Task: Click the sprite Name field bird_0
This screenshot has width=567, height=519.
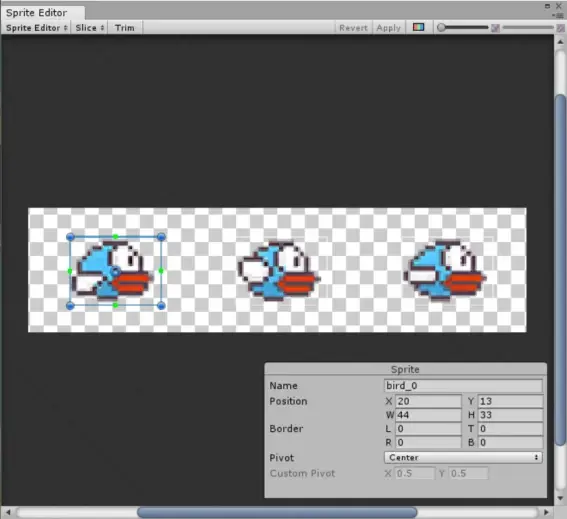Action: (x=463, y=386)
